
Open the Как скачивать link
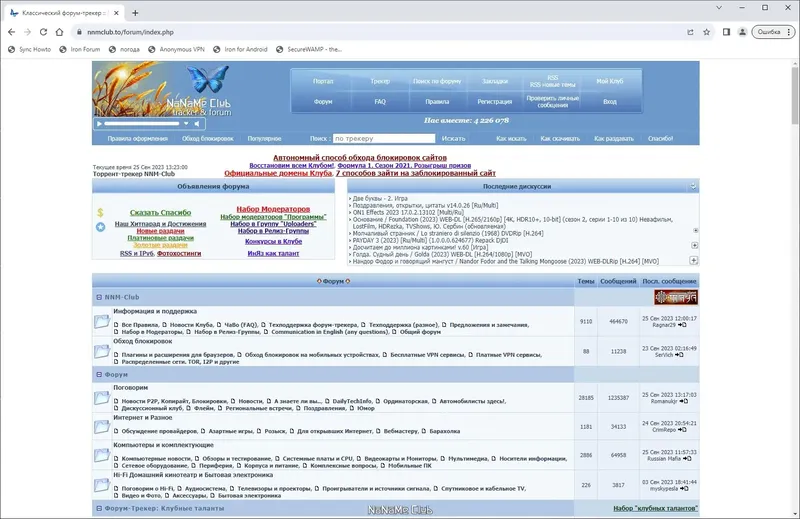[x=560, y=138]
